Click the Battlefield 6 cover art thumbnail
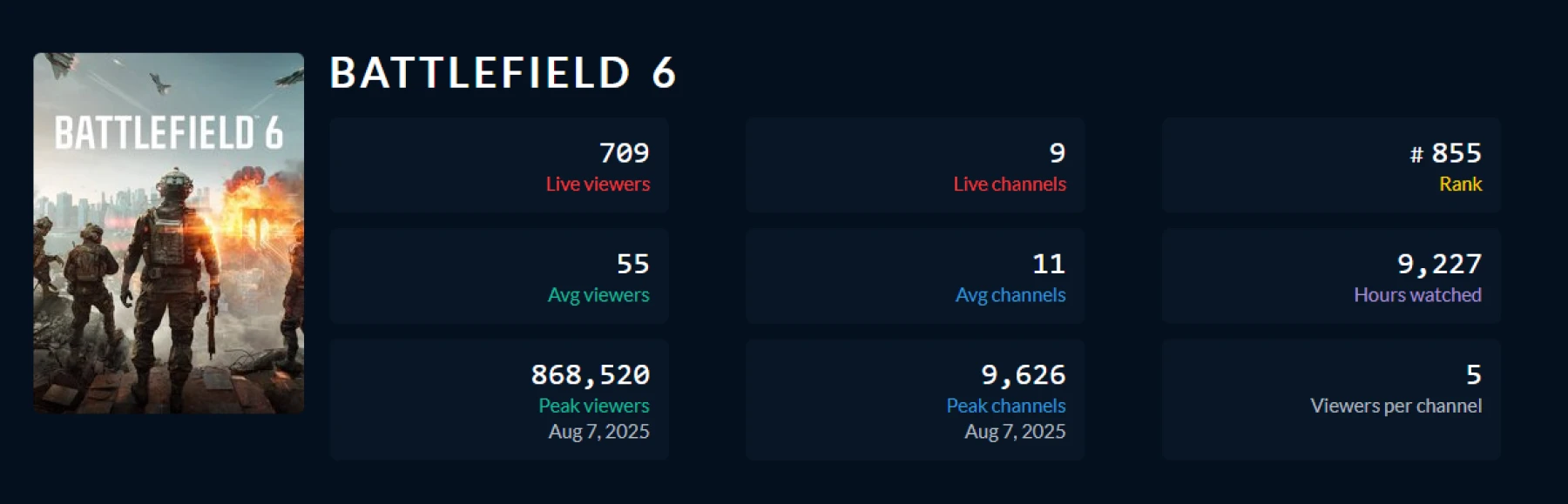Viewport: 1568px width, 504px height. [169, 233]
